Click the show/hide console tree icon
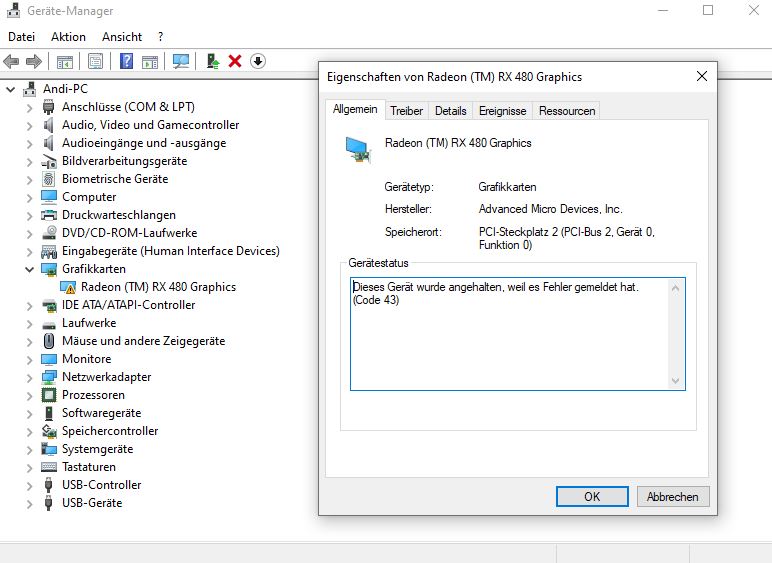Viewport: 772px width, 563px height. tap(64, 62)
